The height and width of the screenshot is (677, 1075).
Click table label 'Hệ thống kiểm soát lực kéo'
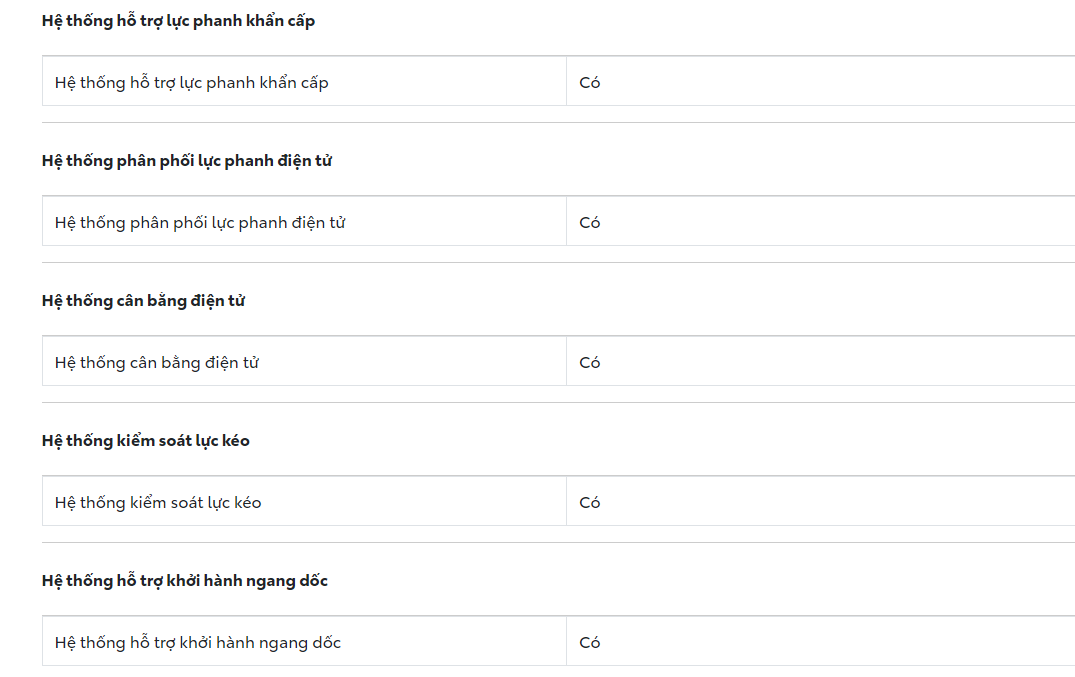158,503
